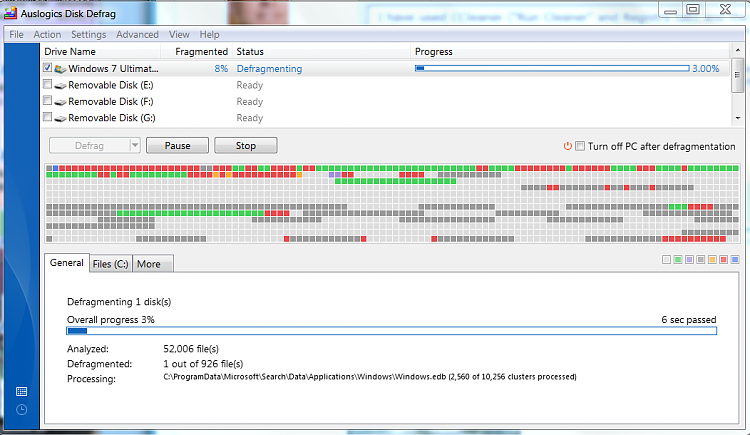This screenshot has width=750, height=435.
Task: Click the white legend color swatch
Action: (666, 259)
